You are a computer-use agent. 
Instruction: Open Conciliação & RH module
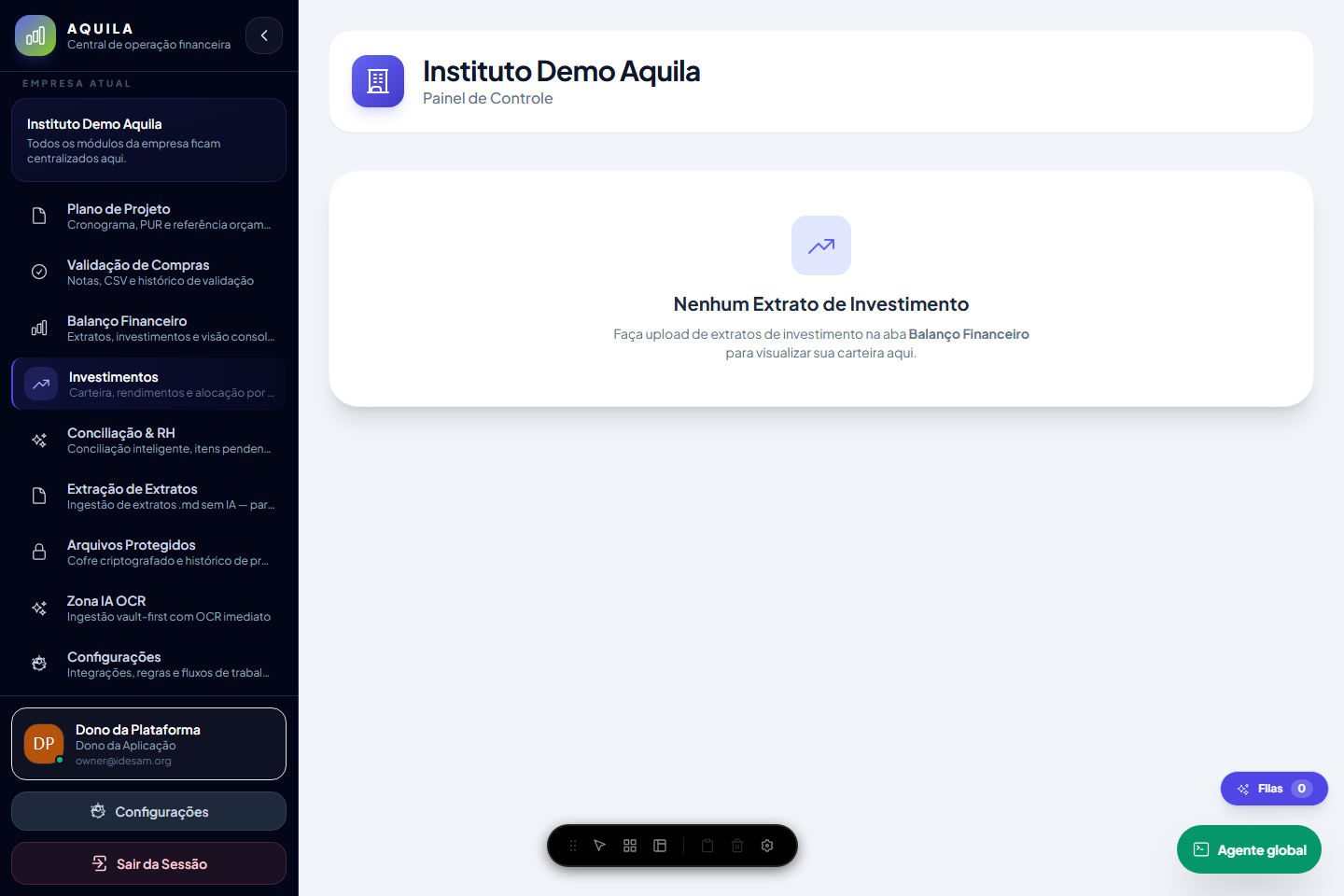pos(148,441)
